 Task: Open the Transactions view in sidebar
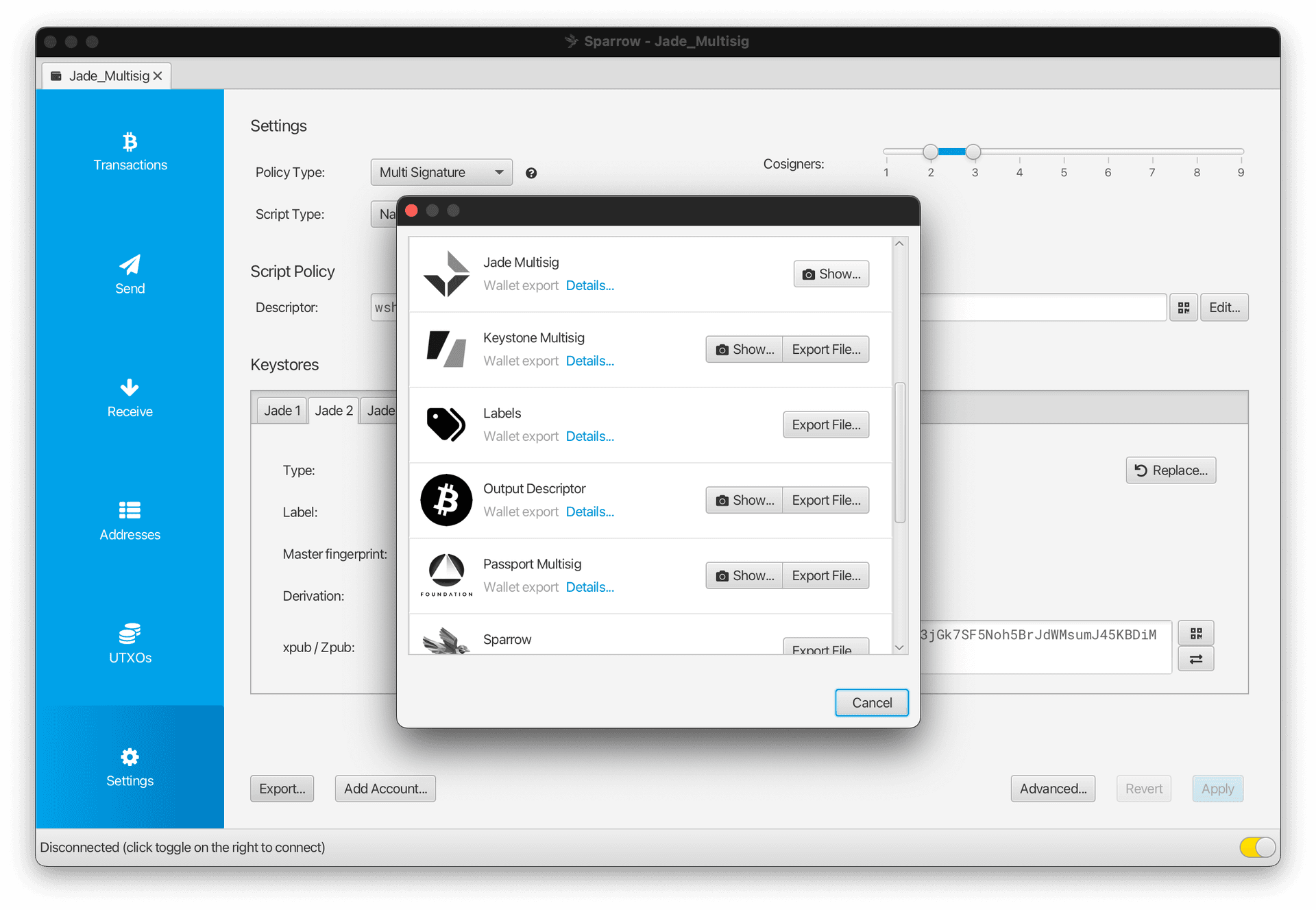click(130, 152)
